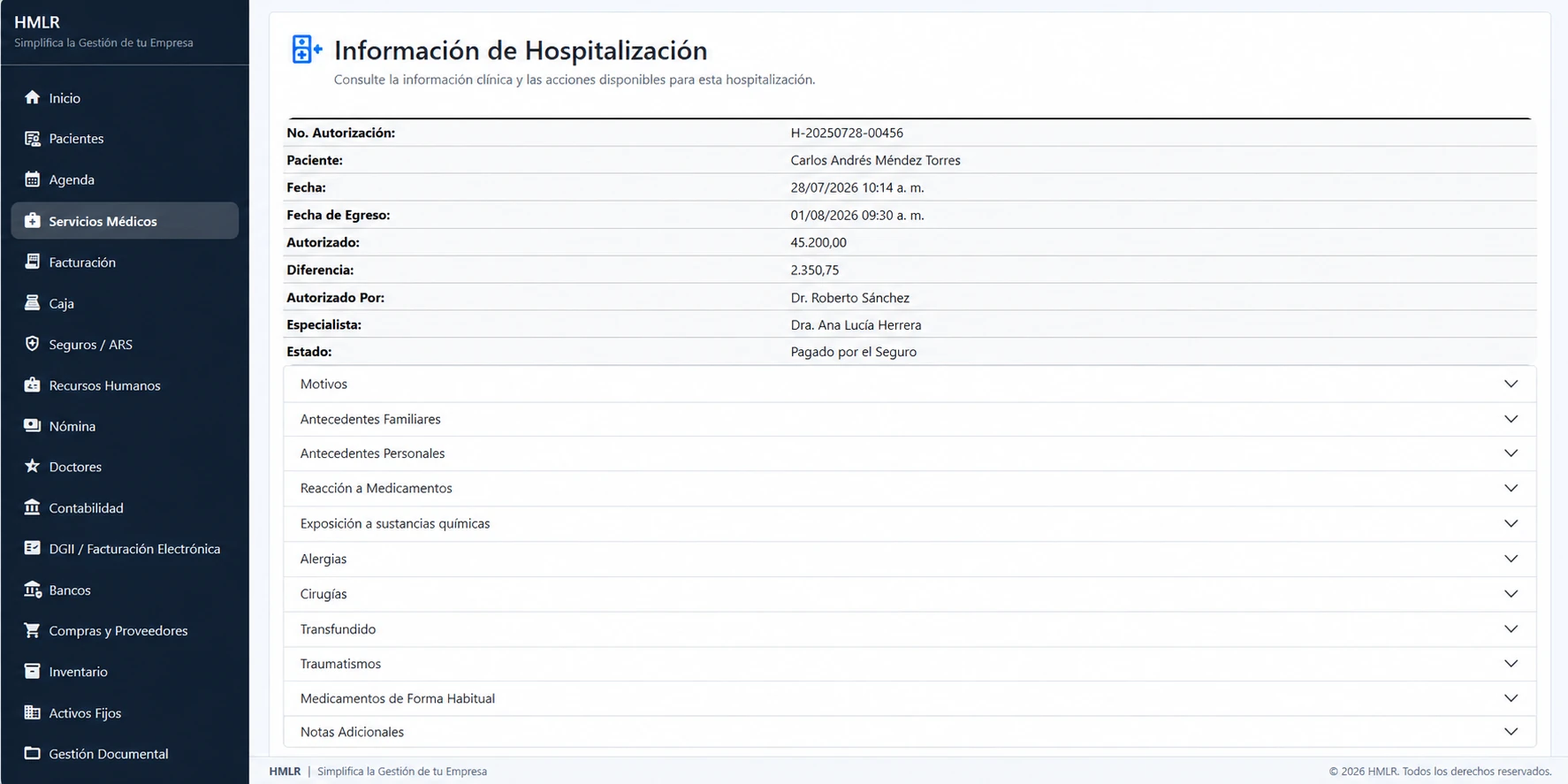The width and height of the screenshot is (1568, 784).
Task: Click the authorized amount 45.200,00
Action: [818, 242]
